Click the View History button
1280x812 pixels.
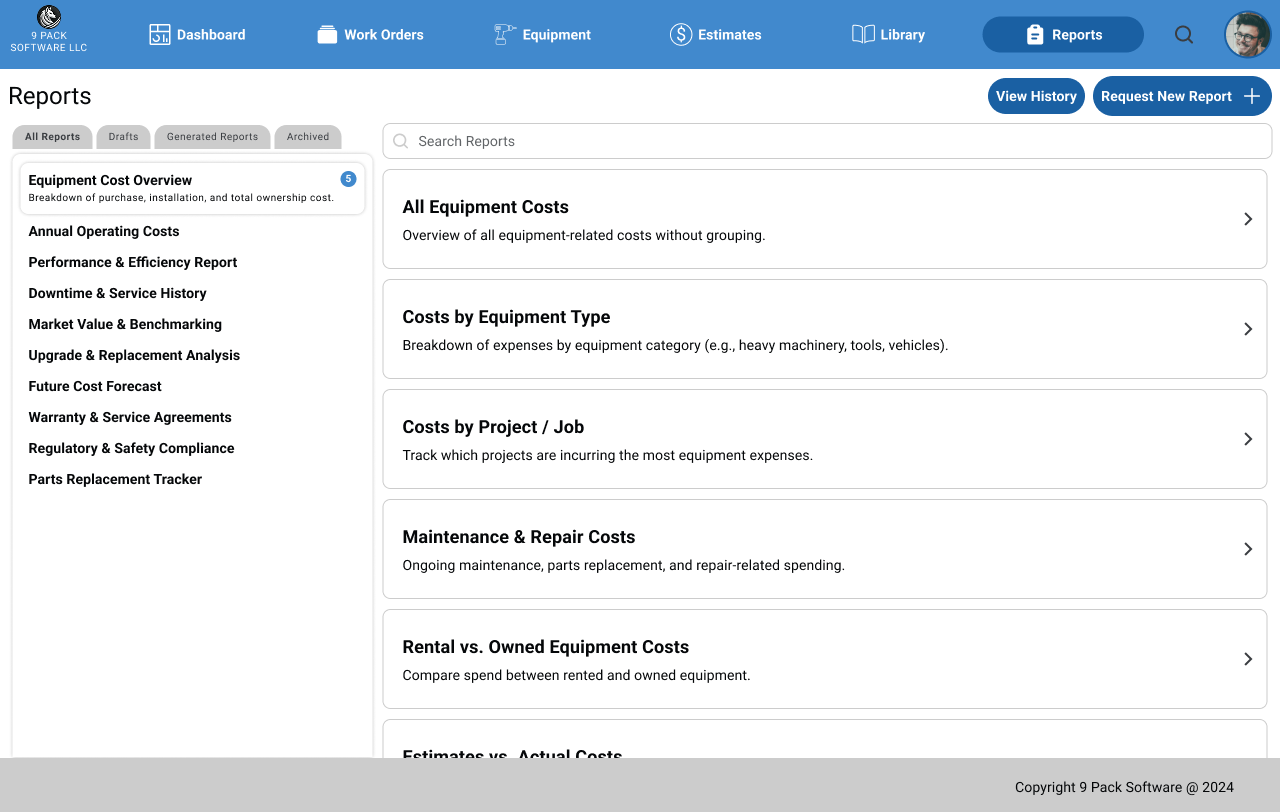1036,97
